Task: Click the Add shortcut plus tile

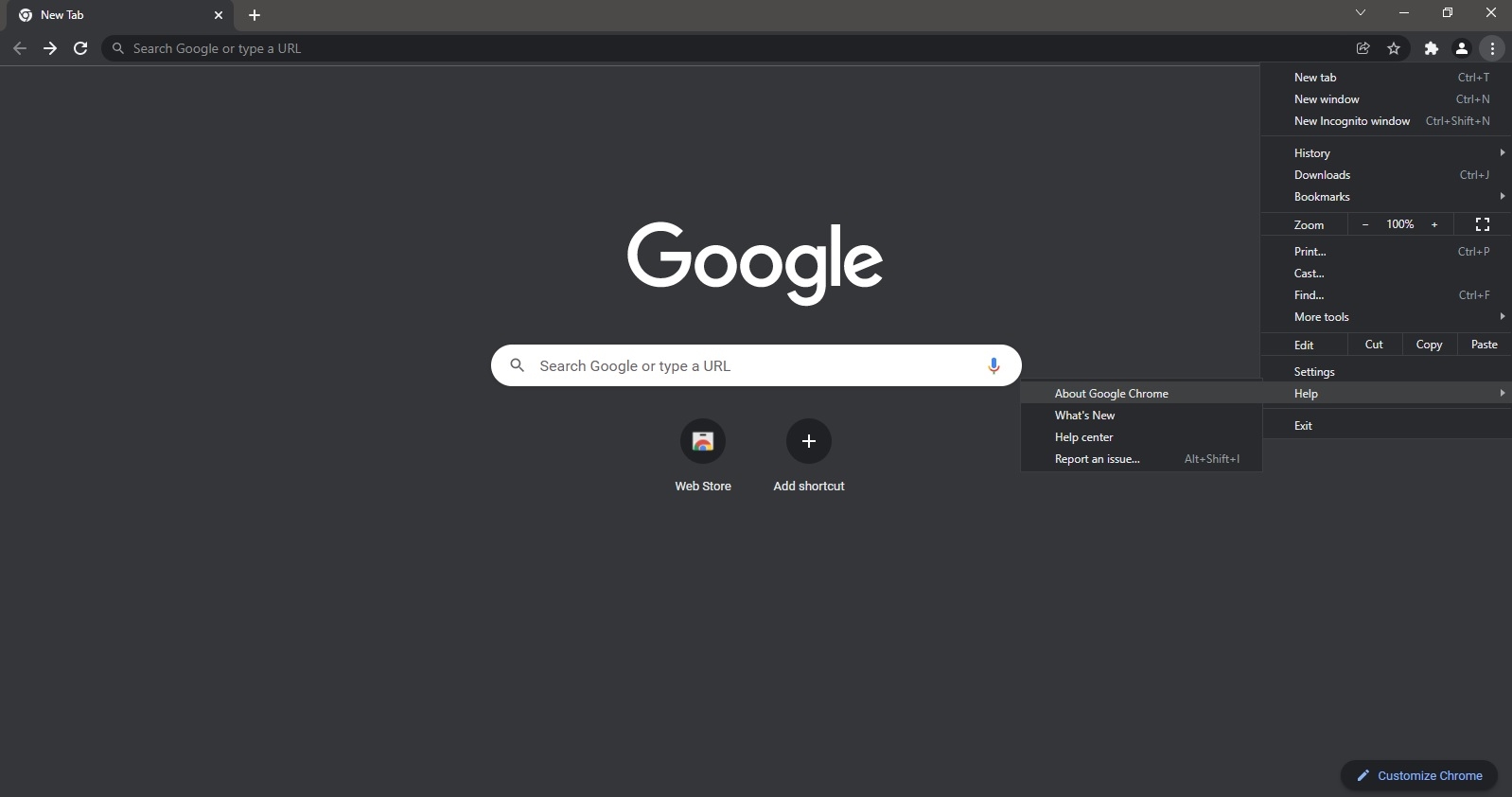Action: (809, 455)
